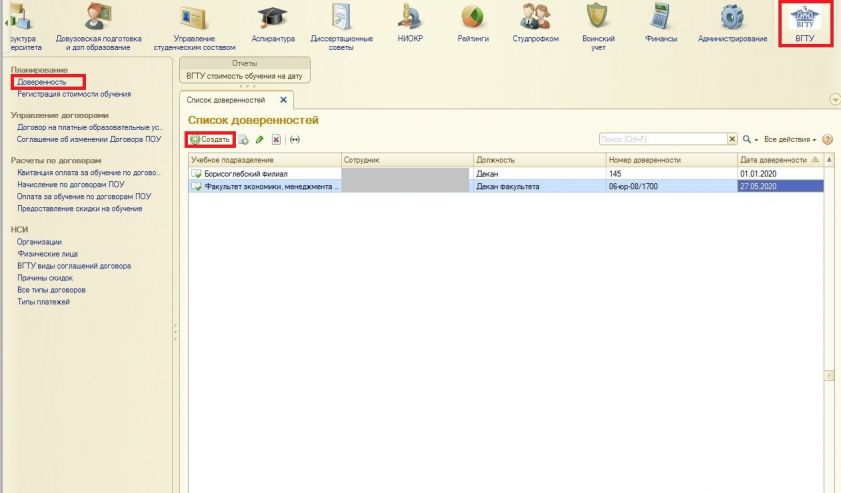Open the Финансы calculator section
841x493 pixels.
click(660, 24)
